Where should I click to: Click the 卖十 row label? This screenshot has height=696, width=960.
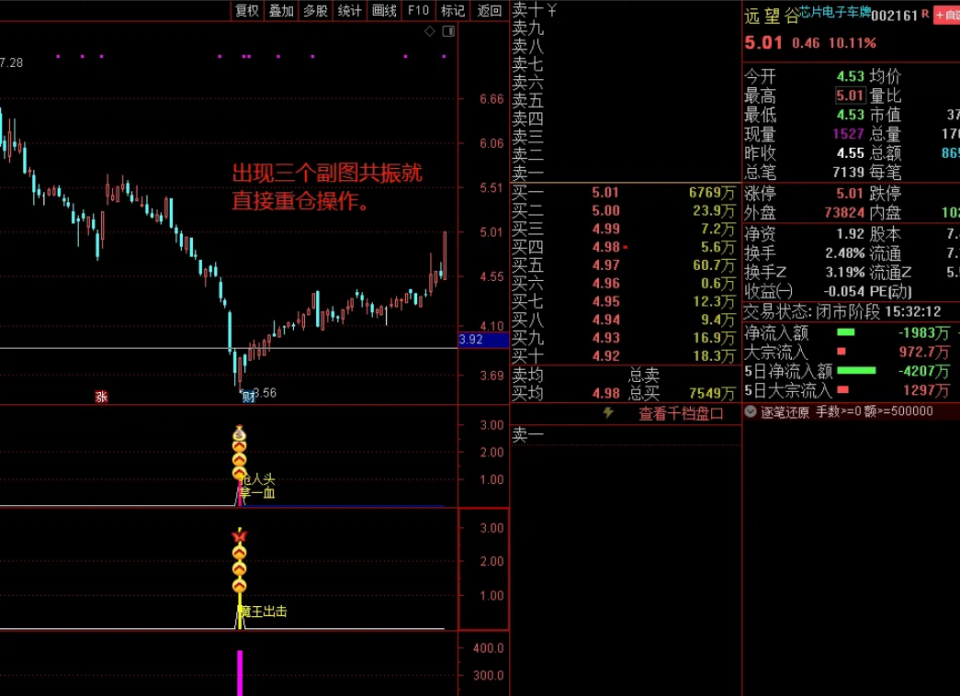(528, 10)
